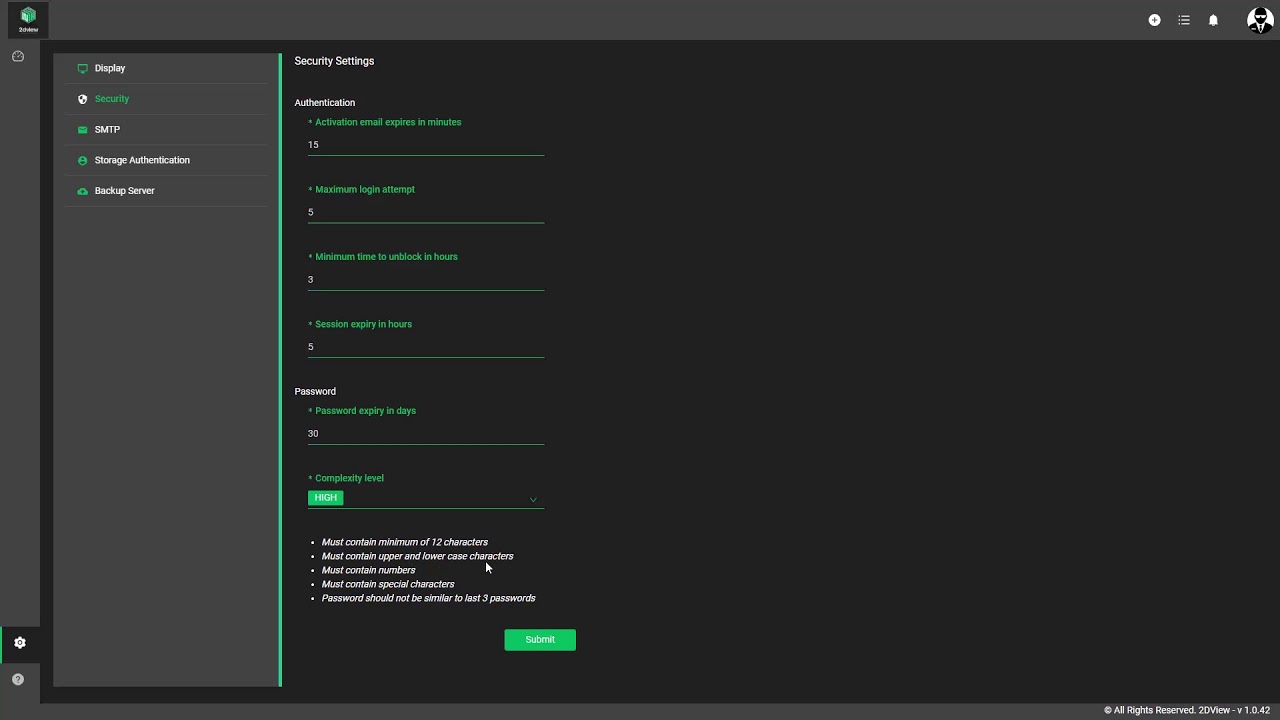
Task: Click the 2DView logo icon
Action: click(28, 19)
